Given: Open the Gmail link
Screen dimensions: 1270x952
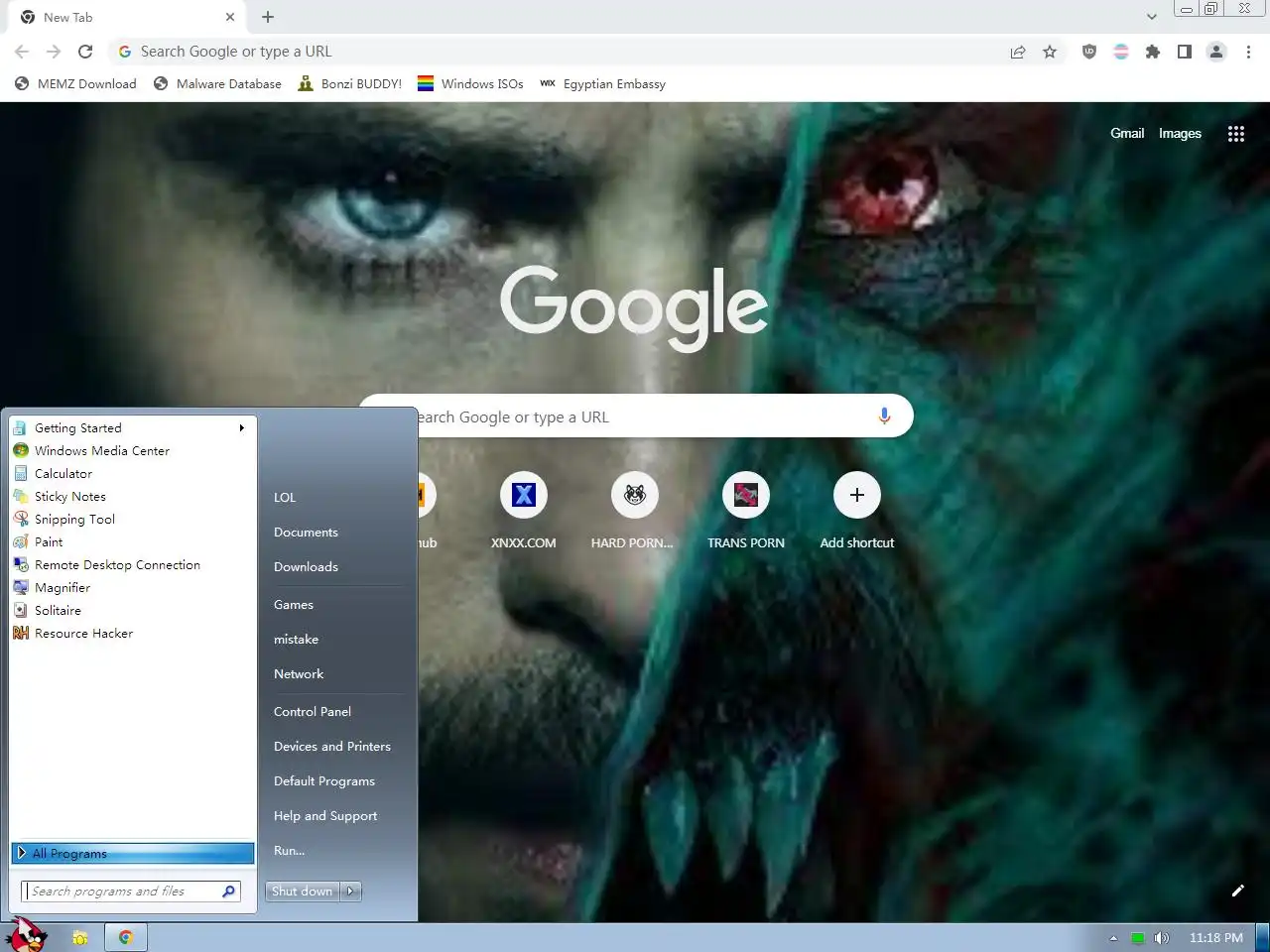Looking at the screenshot, I should click(1127, 133).
